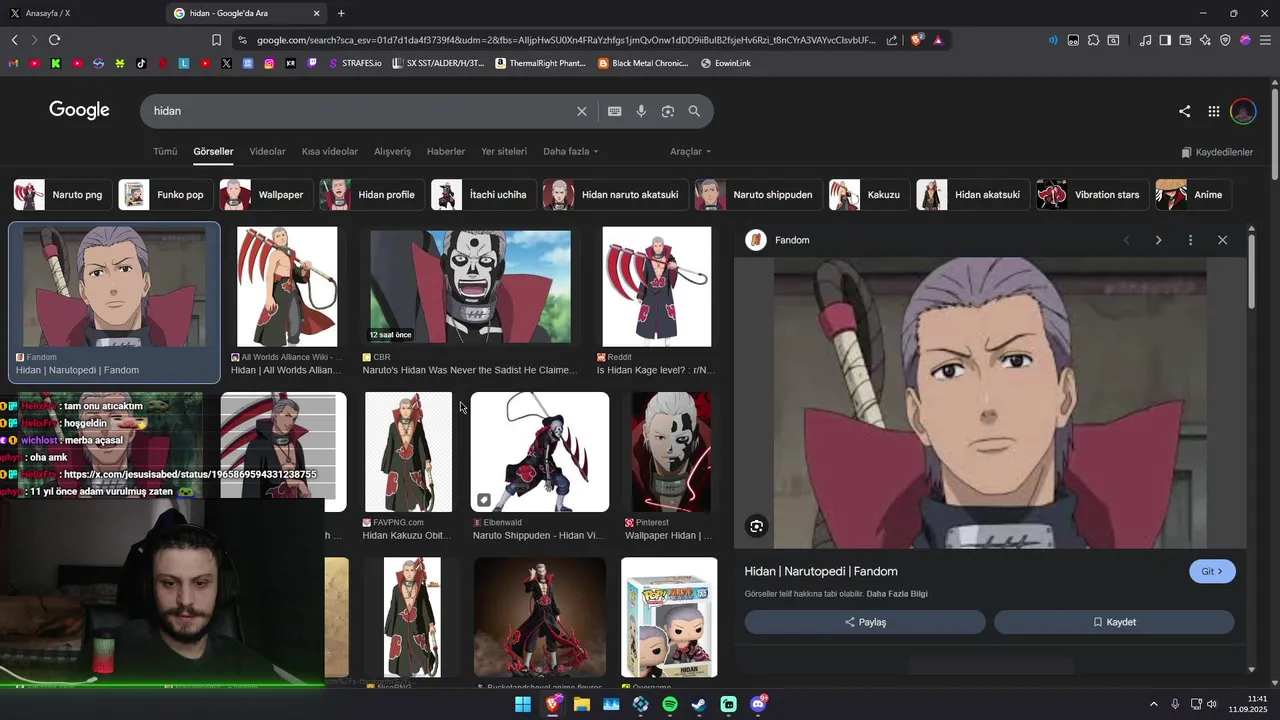Open the on-screen keyboard input tool
This screenshot has height=720, width=1280.
[615, 111]
